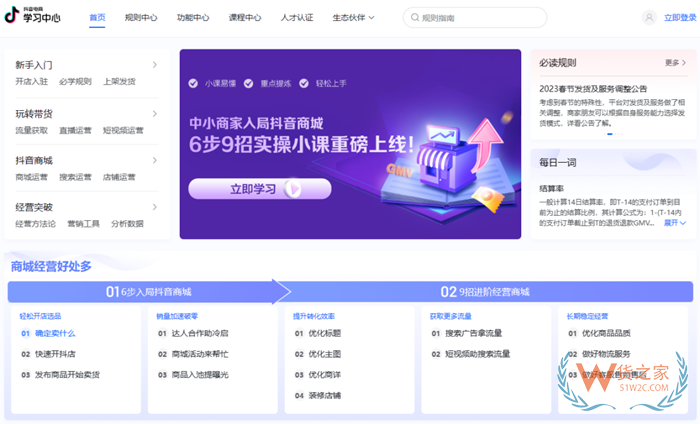Open the 搜索运营 link
700x424 pixels.
click(x=75, y=177)
